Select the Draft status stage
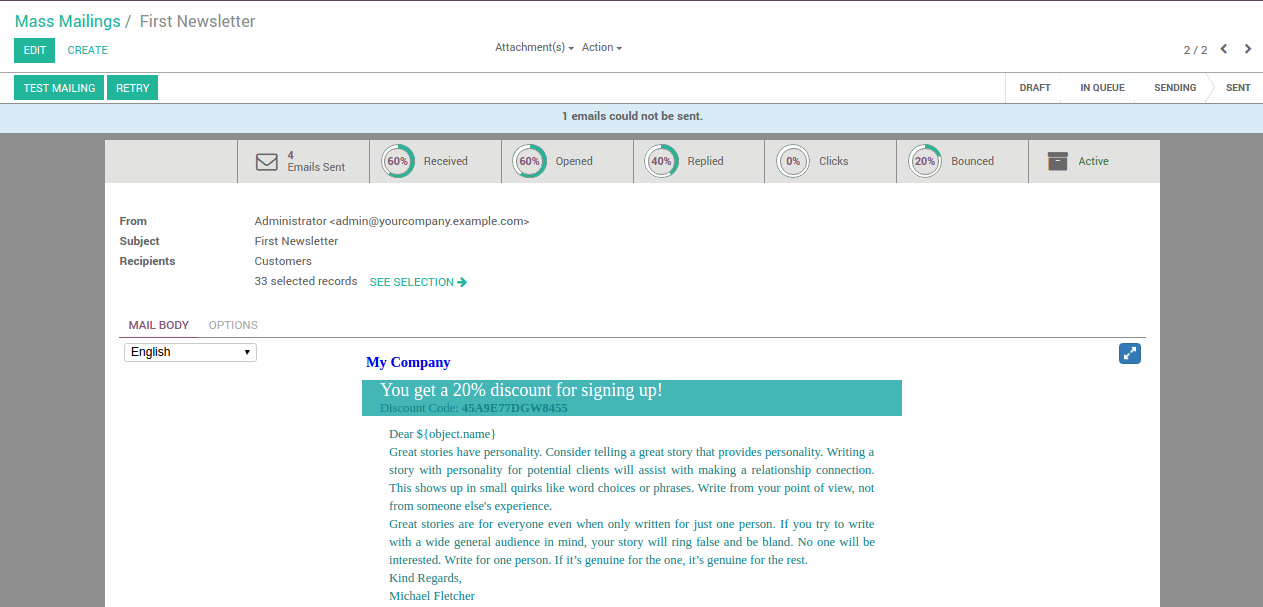The height and width of the screenshot is (607, 1263). 1035,88
